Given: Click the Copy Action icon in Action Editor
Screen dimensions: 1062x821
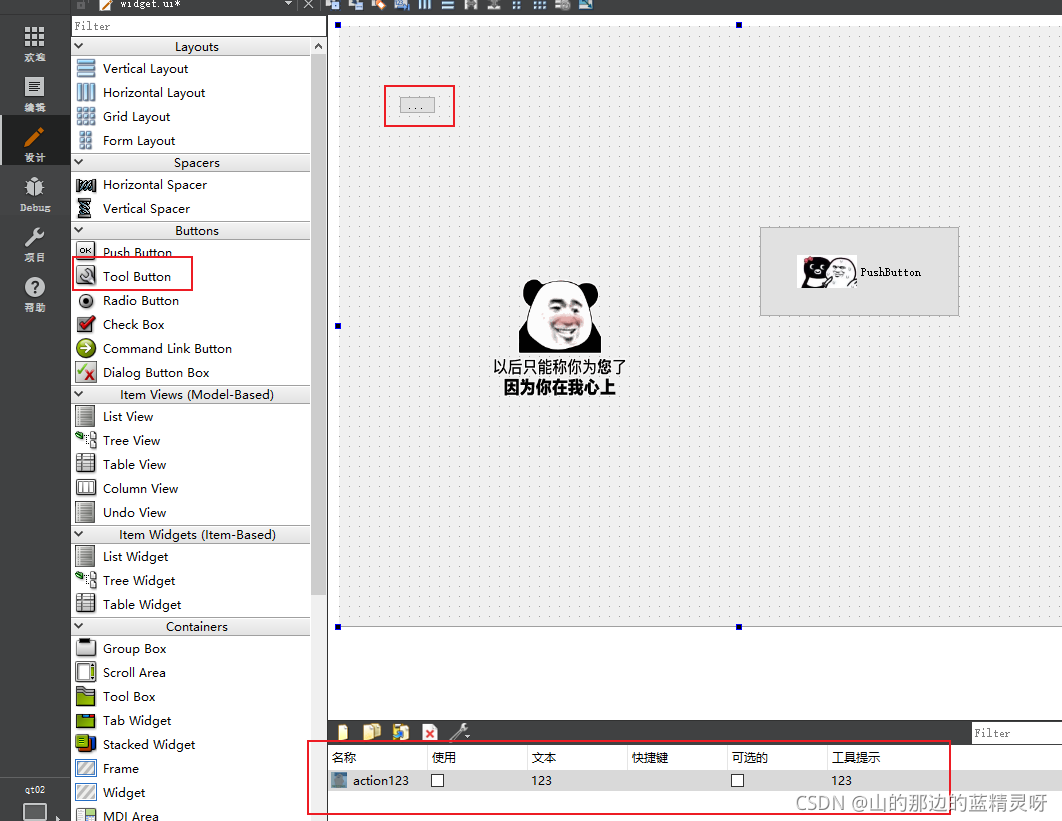Looking at the screenshot, I should click(x=371, y=732).
